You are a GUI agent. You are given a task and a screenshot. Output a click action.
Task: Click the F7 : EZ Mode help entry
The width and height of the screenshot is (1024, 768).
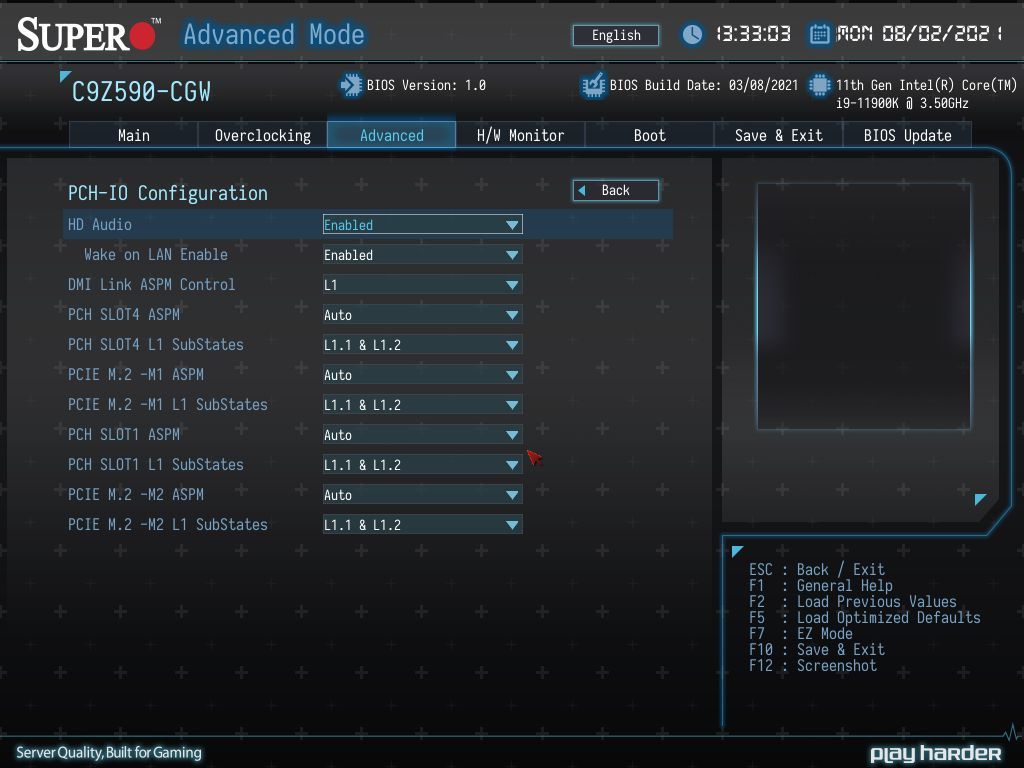(x=801, y=634)
